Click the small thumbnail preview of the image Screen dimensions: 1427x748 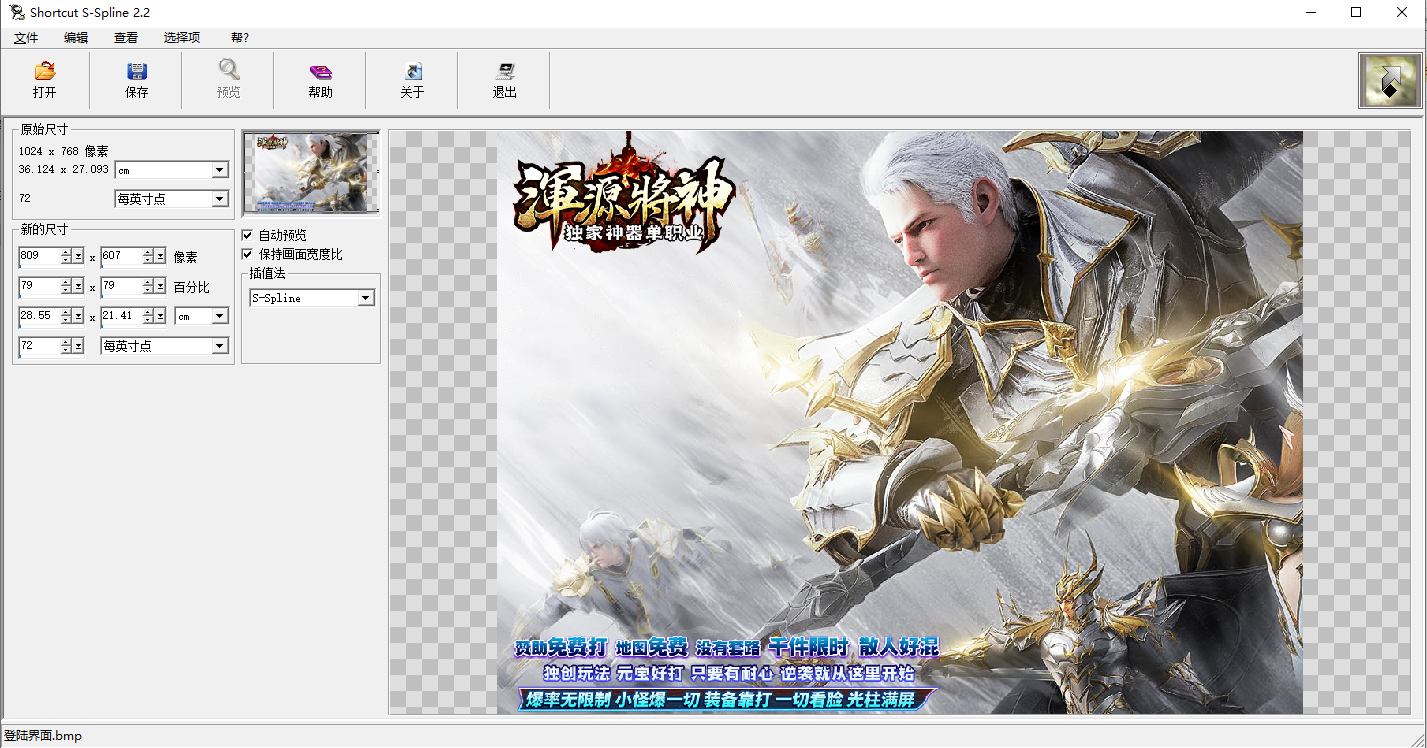311,173
